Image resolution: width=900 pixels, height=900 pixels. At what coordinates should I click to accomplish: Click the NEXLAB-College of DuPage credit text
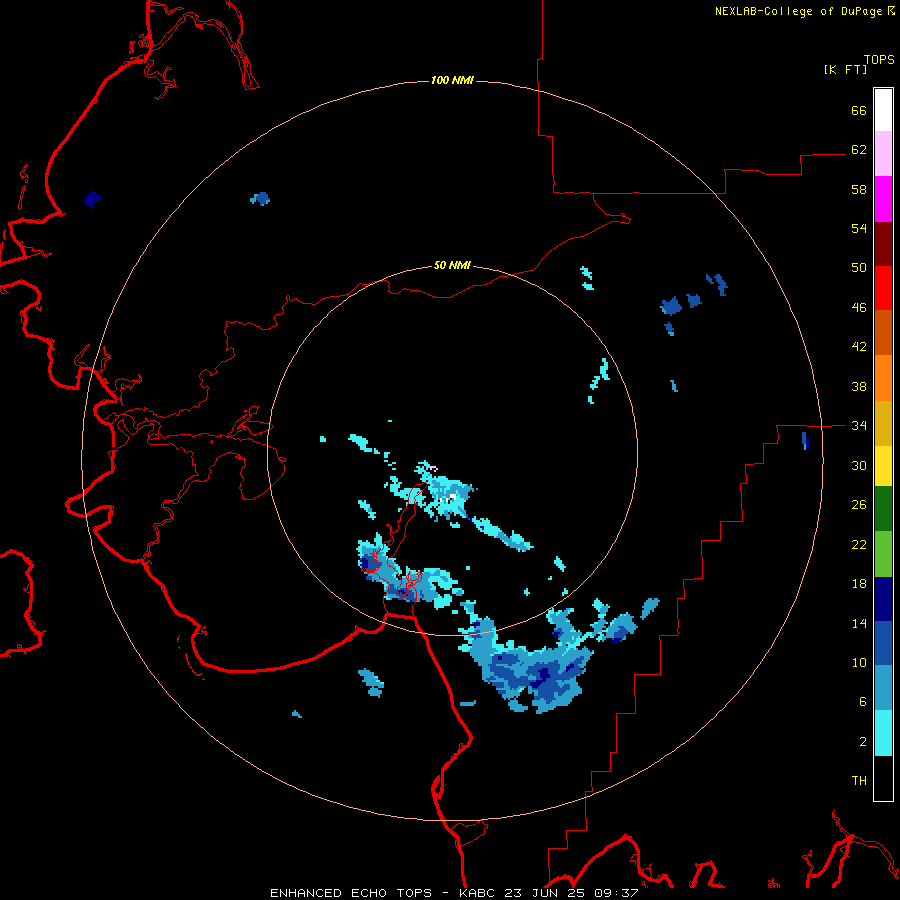(x=798, y=11)
